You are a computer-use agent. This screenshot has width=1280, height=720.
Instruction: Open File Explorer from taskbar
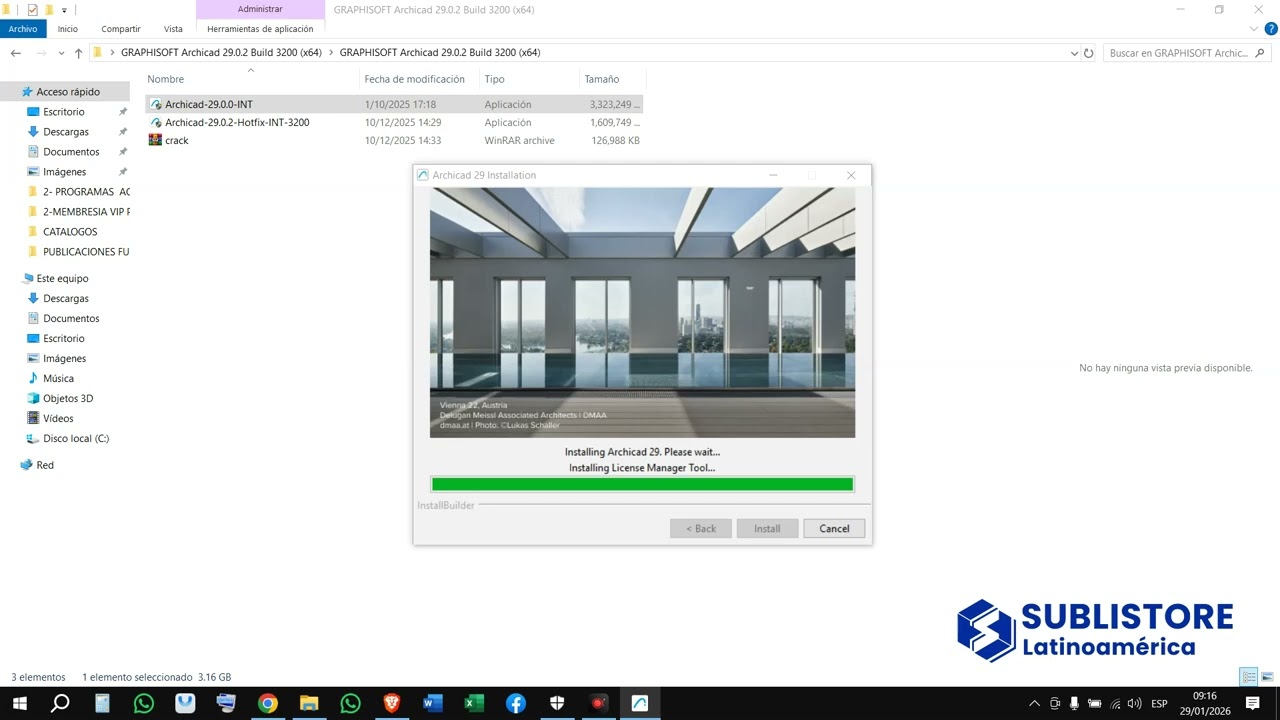click(x=309, y=703)
